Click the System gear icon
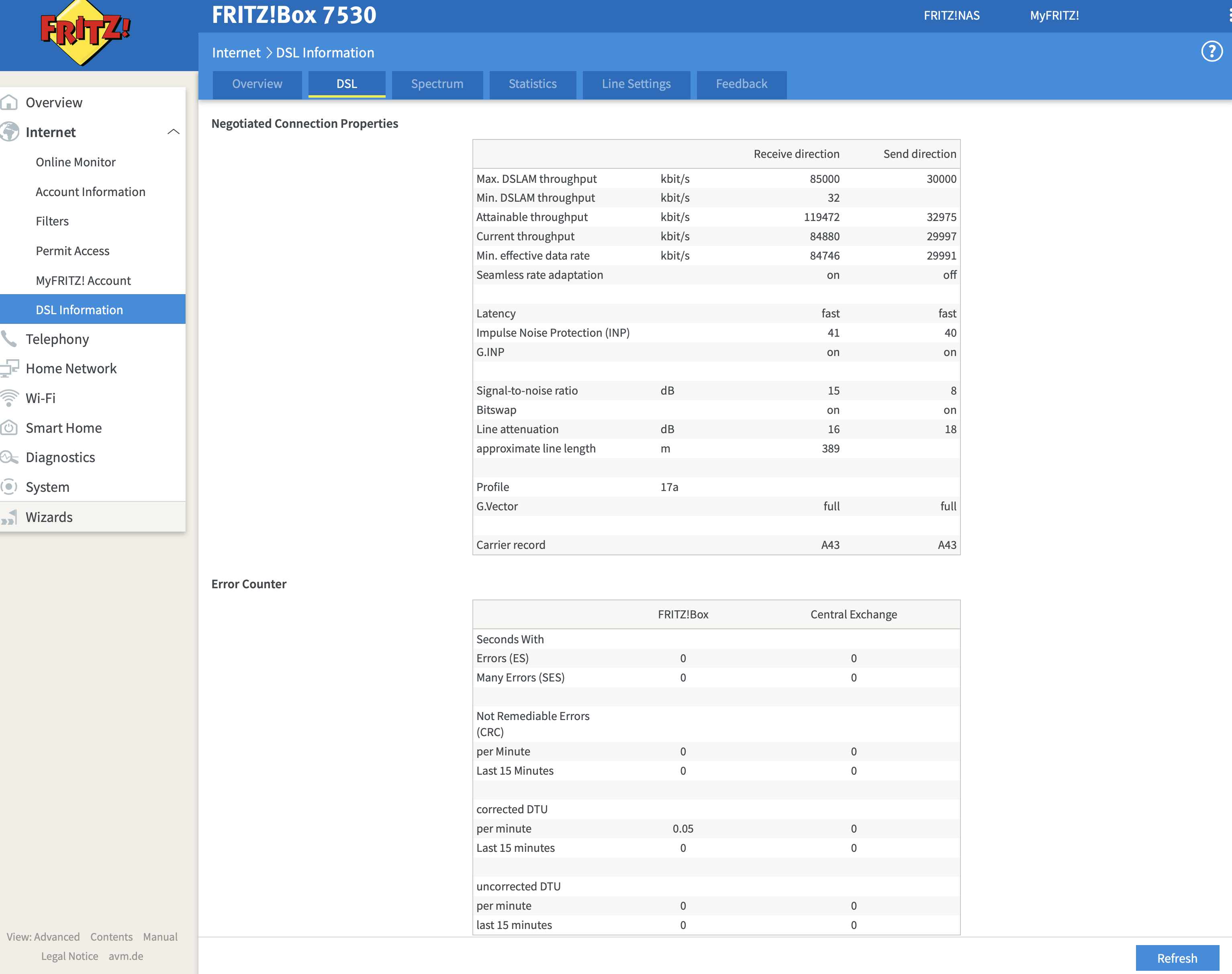Viewport: 1232px width, 974px height. pyautogui.click(x=9, y=487)
